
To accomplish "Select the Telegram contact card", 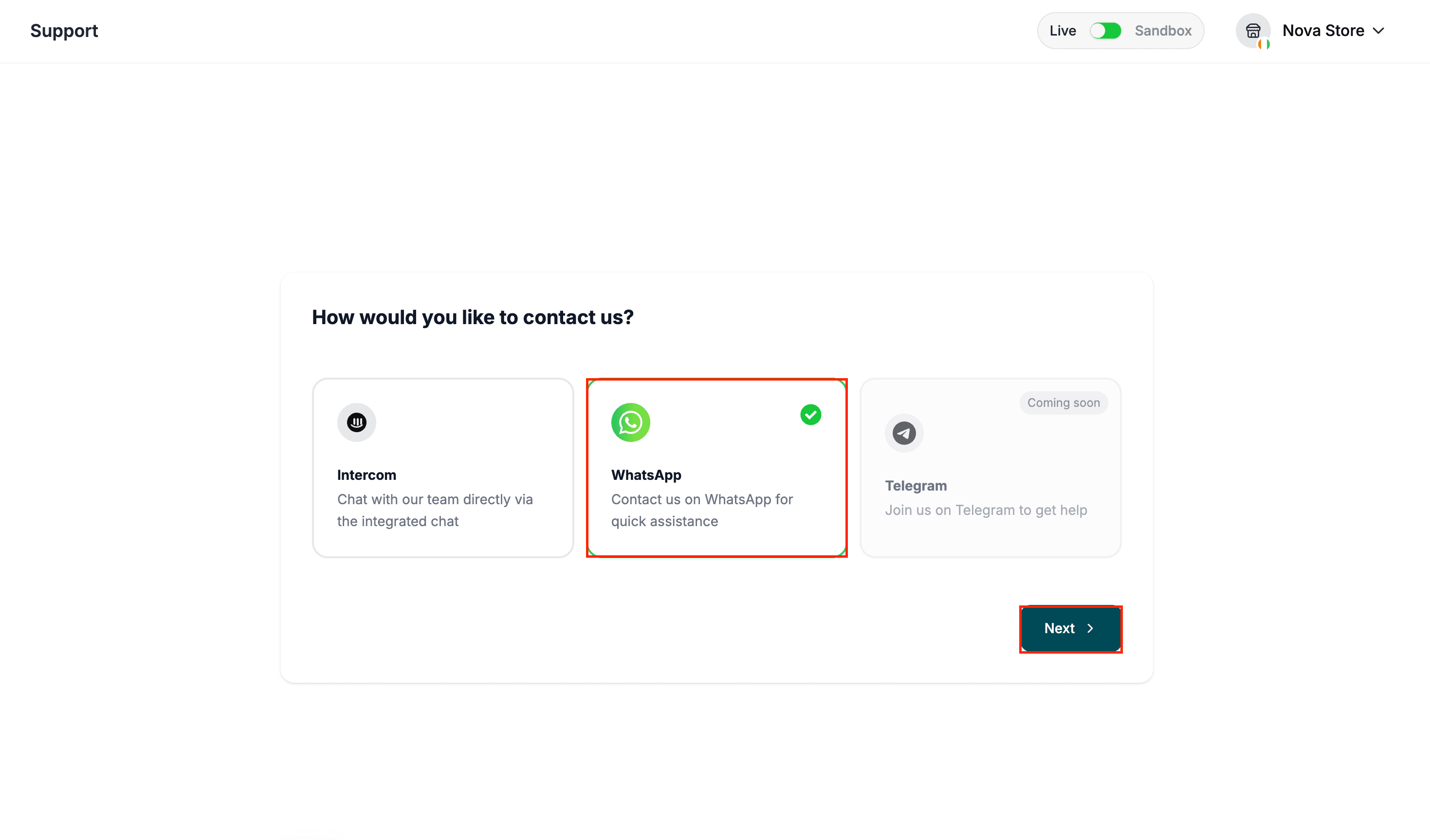I will pyautogui.click(x=990, y=468).
